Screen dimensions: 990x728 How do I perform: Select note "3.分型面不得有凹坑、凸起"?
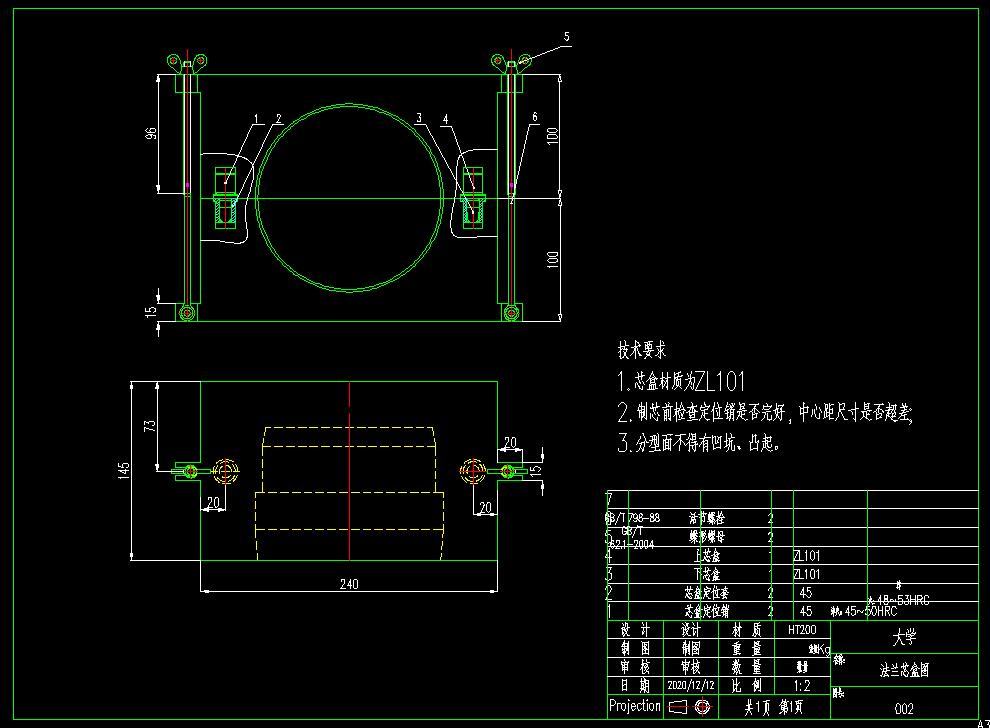click(699, 443)
